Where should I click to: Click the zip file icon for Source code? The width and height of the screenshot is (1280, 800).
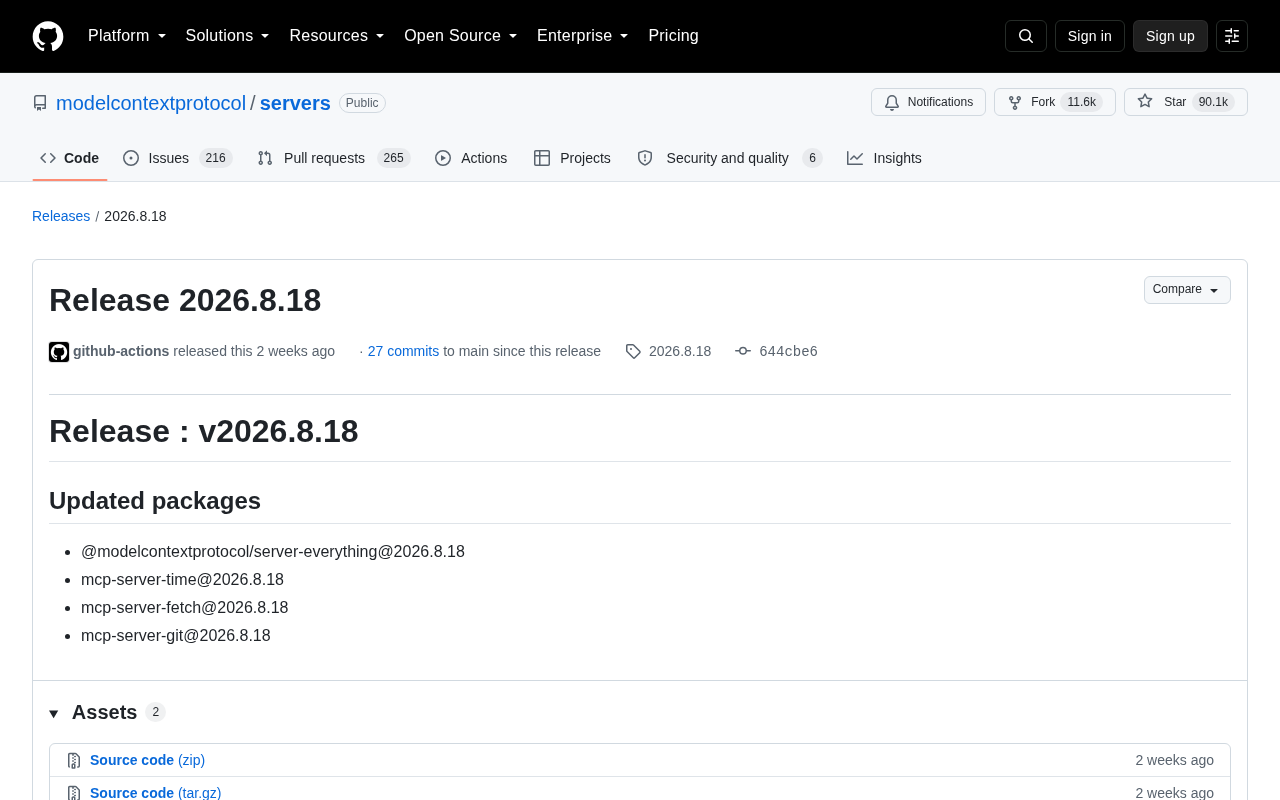(74, 761)
